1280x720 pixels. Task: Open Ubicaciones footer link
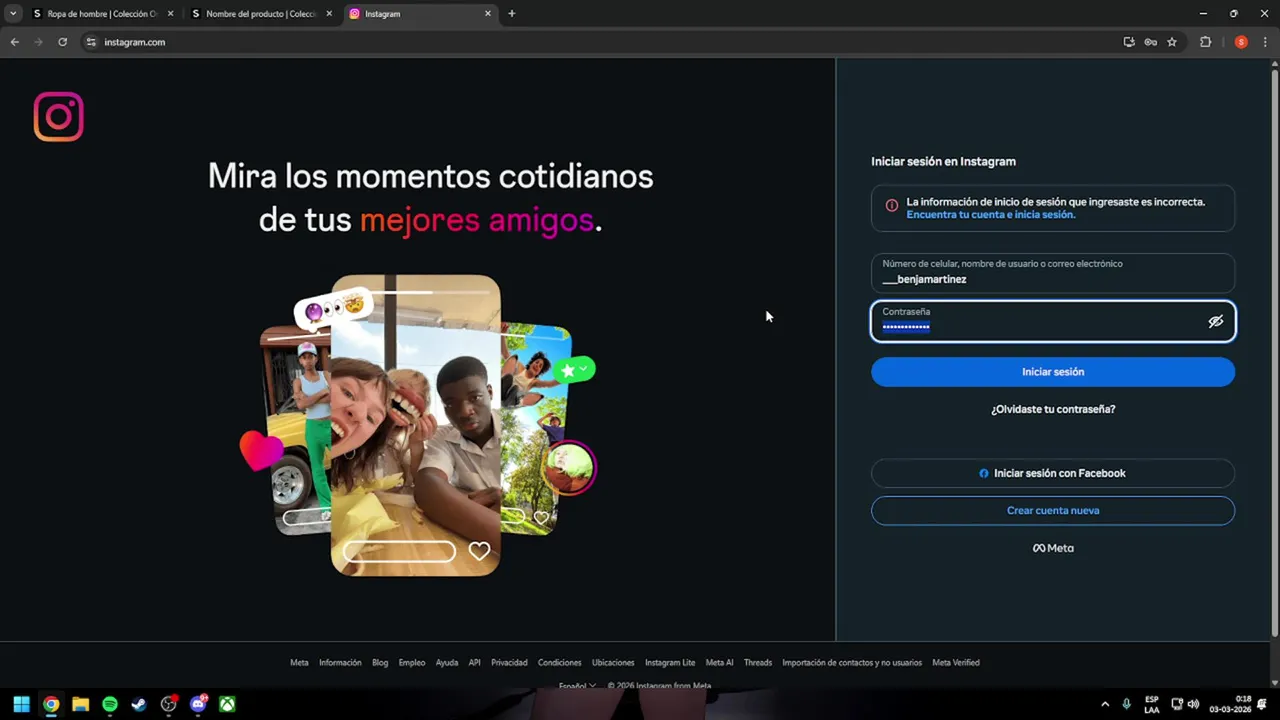point(613,663)
